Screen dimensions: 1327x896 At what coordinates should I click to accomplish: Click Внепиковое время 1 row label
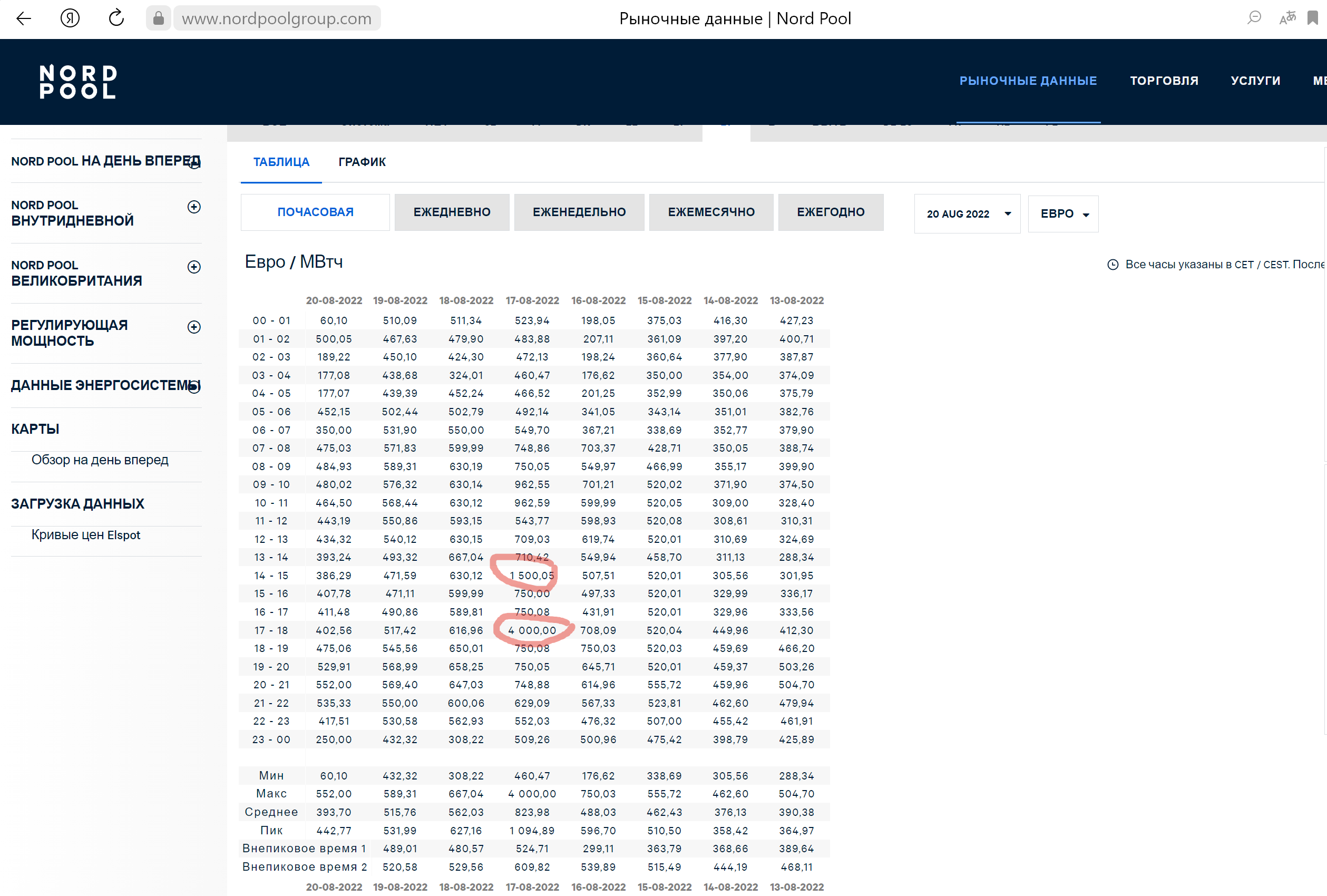point(304,848)
